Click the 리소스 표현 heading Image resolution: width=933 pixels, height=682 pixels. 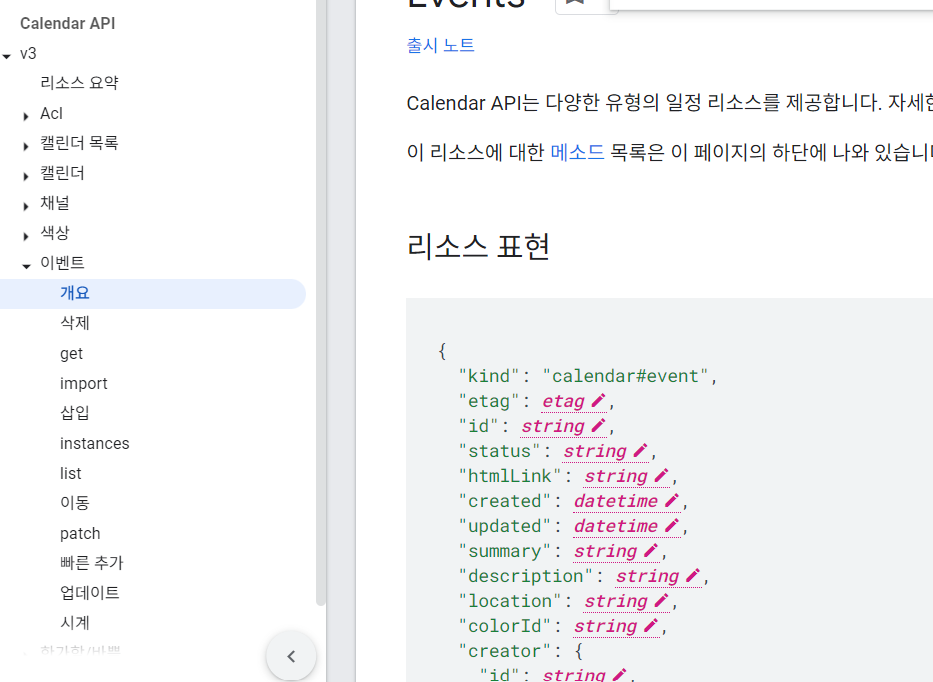tap(478, 246)
